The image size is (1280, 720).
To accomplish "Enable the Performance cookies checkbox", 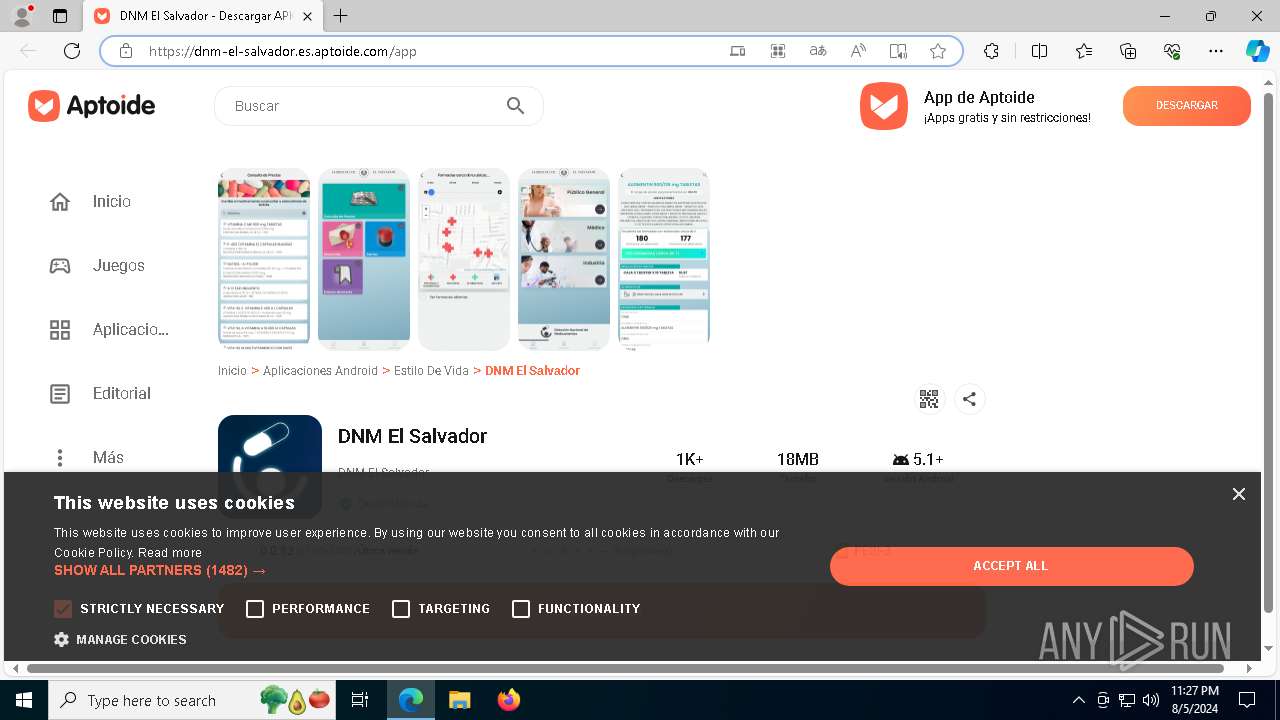I will [255, 609].
